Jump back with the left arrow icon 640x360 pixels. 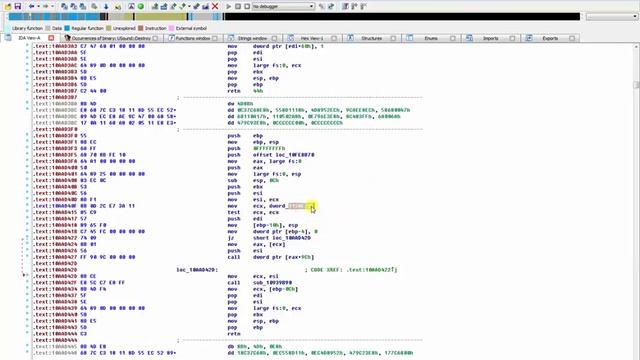pos(31,6)
